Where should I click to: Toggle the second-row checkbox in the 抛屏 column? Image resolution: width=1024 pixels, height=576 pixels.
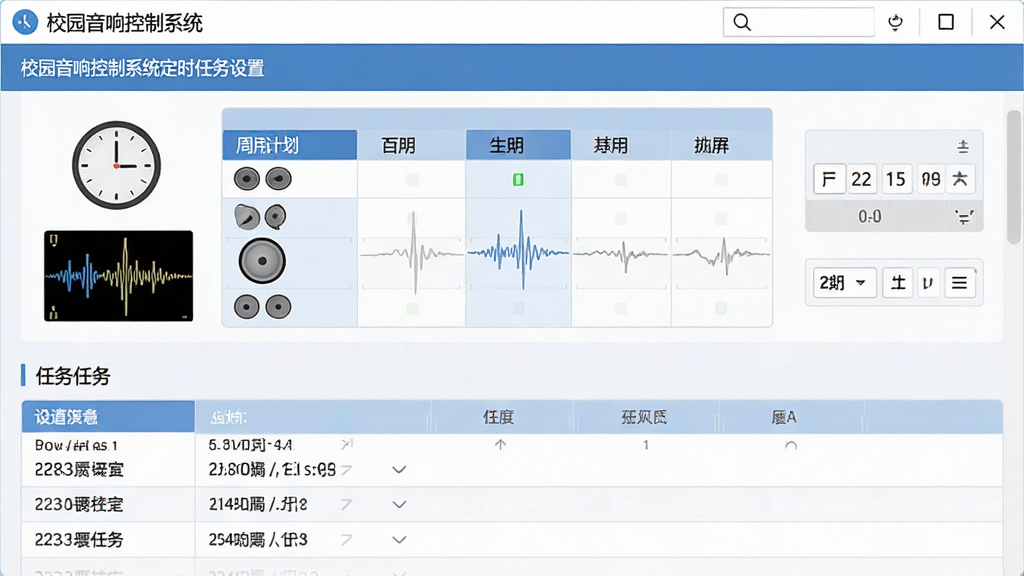pyautogui.click(x=721, y=218)
